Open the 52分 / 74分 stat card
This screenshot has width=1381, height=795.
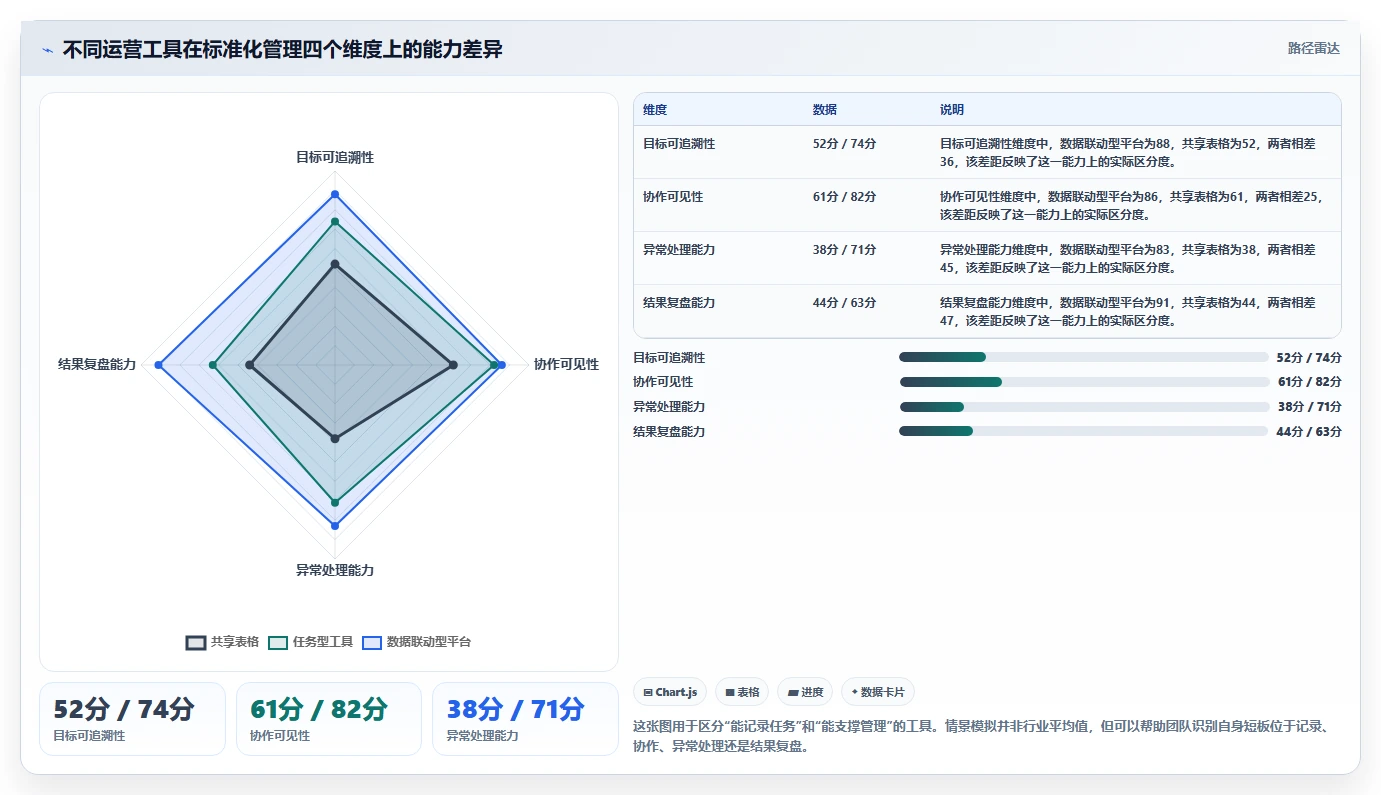[132, 719]
